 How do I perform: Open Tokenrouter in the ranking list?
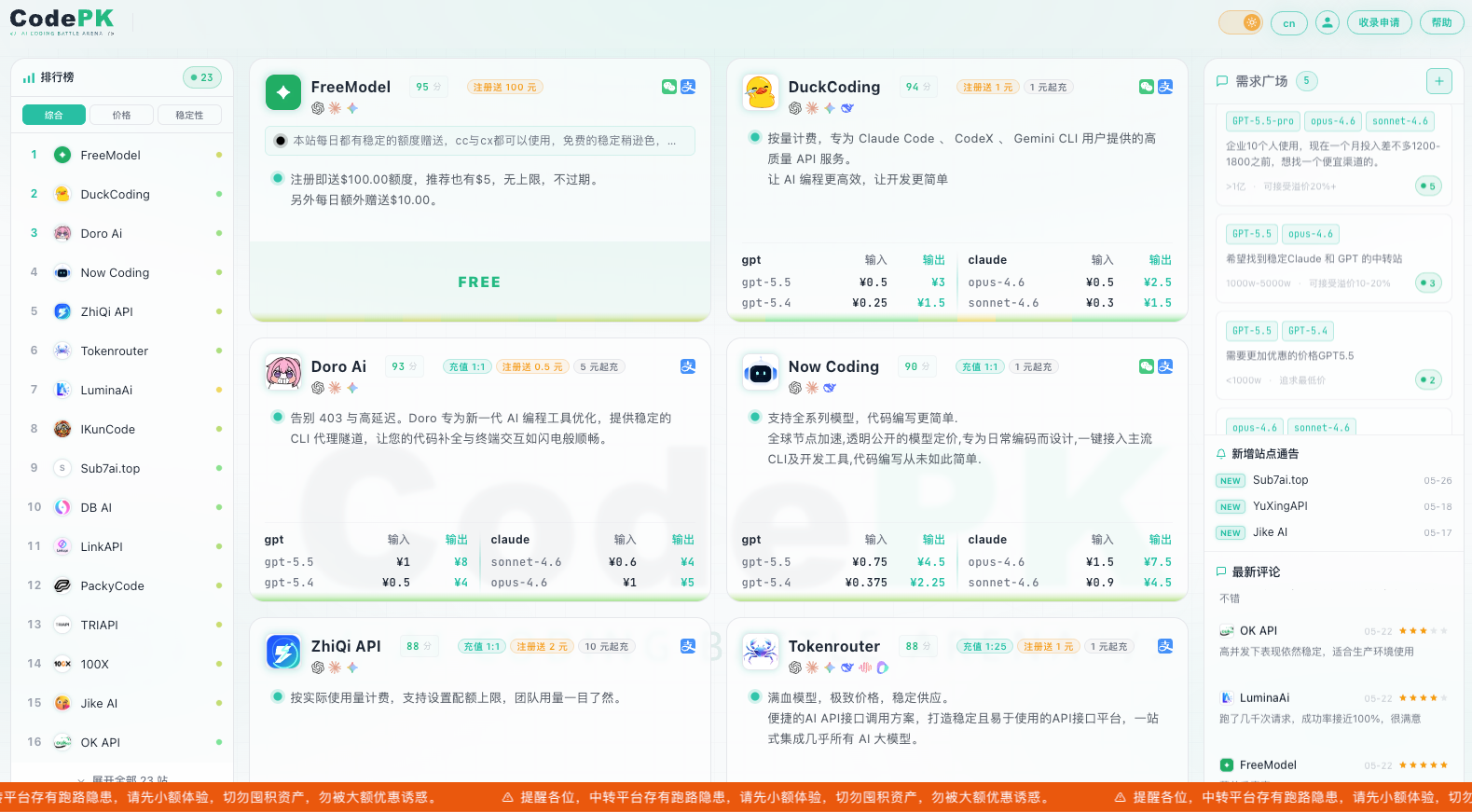tap(122, 351)
